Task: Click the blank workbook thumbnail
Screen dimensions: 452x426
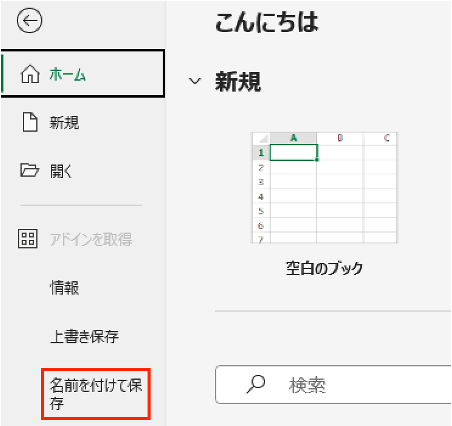Action: point(324,188)
